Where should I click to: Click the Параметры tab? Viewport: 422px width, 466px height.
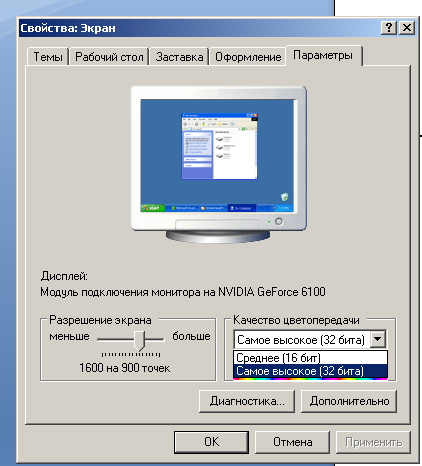pyautogui.click(x=323, y=55)
